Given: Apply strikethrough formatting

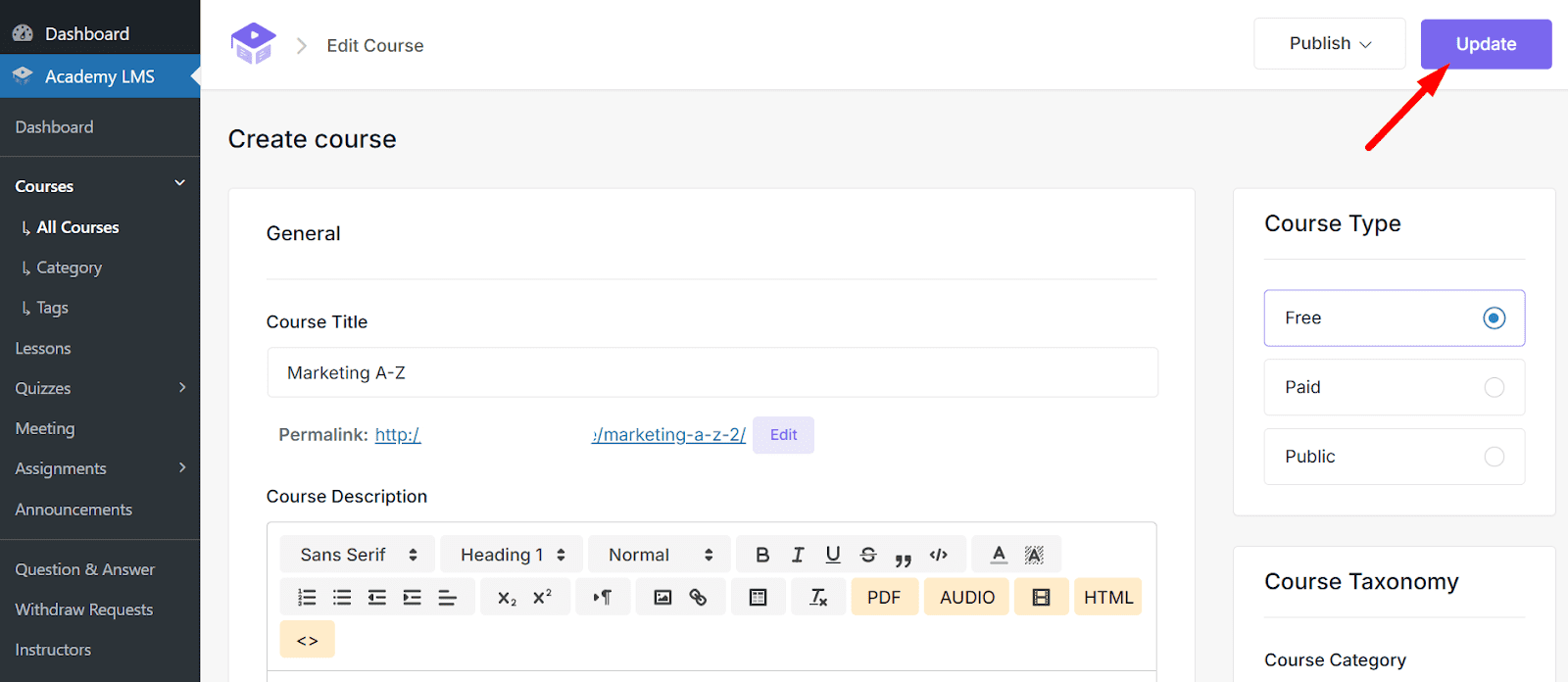Looking at the screenshot, I should (x=868, y=555).
